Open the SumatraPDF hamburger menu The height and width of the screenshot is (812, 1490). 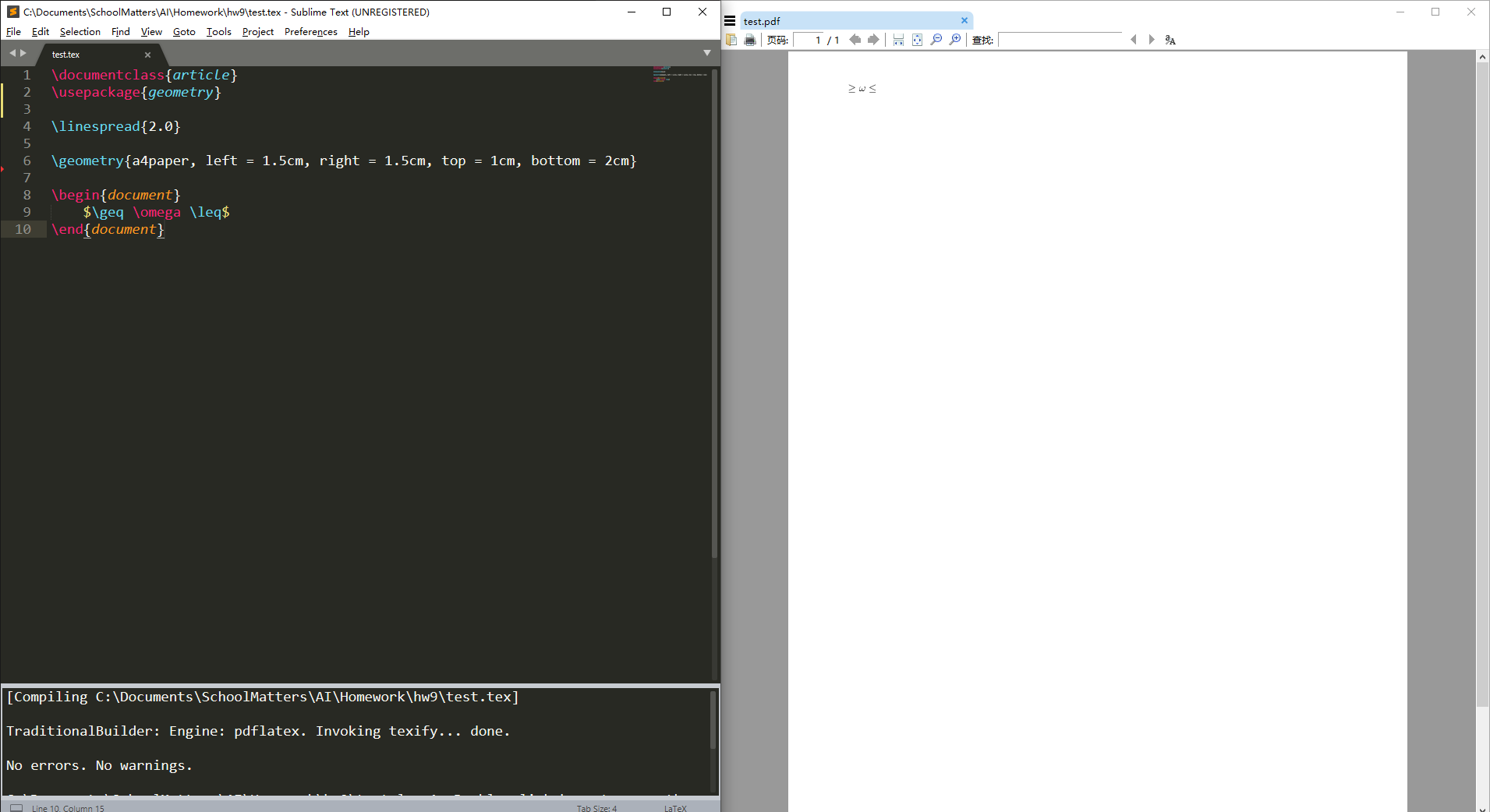point(731,21)
